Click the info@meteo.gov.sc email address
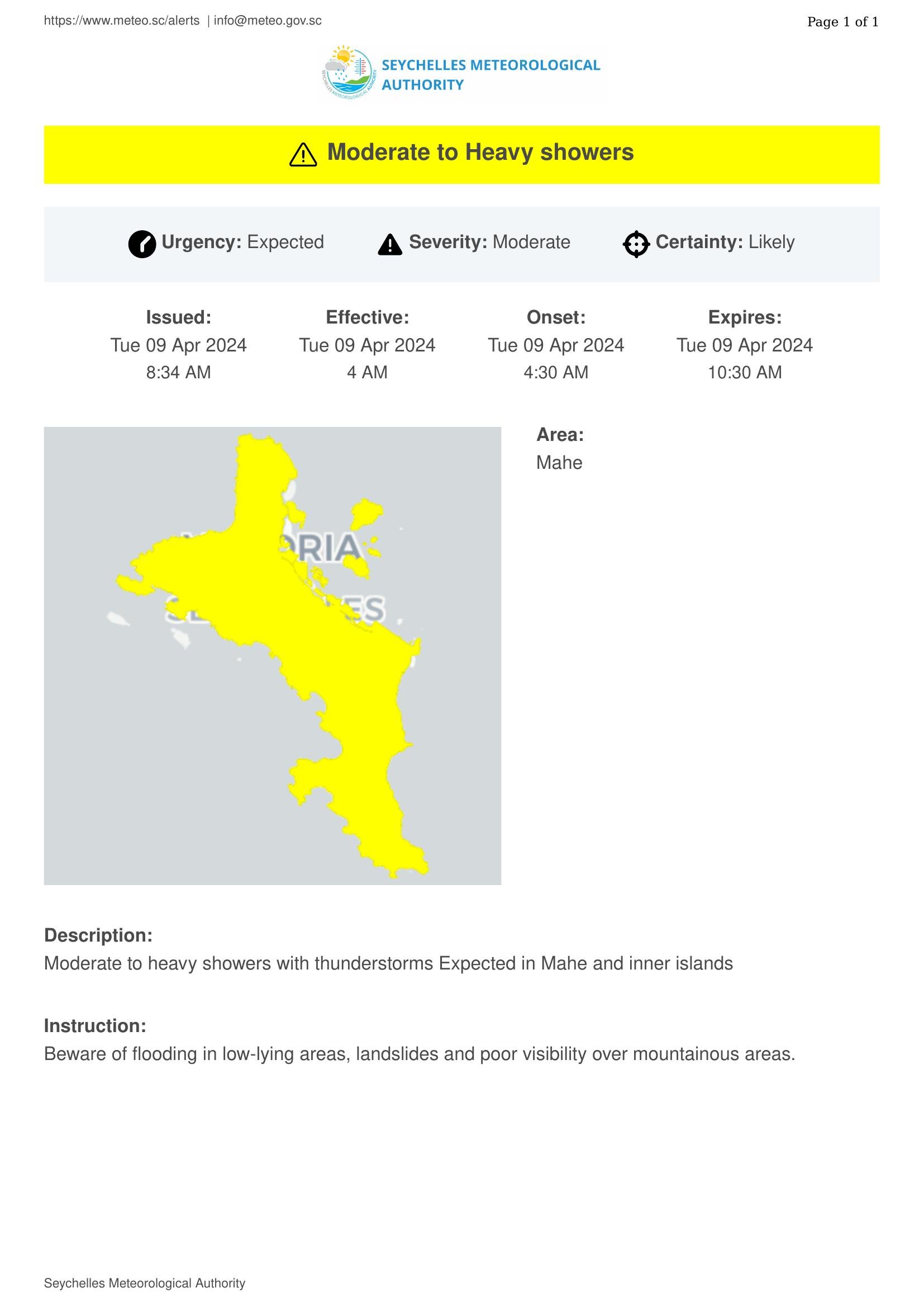 pos(268,21)
